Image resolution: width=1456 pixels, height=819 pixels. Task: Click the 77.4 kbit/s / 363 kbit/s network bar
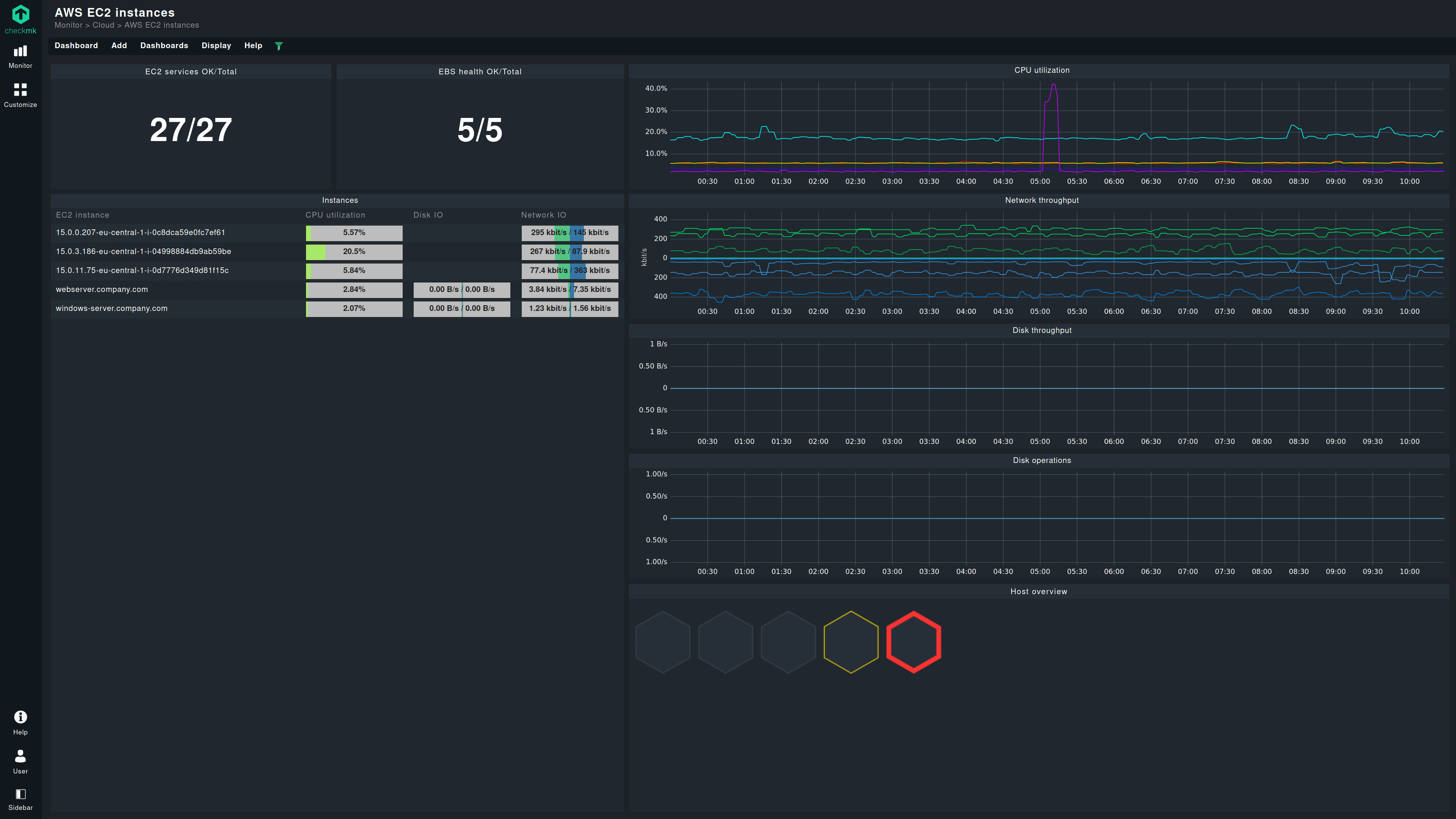pos(570,271)
